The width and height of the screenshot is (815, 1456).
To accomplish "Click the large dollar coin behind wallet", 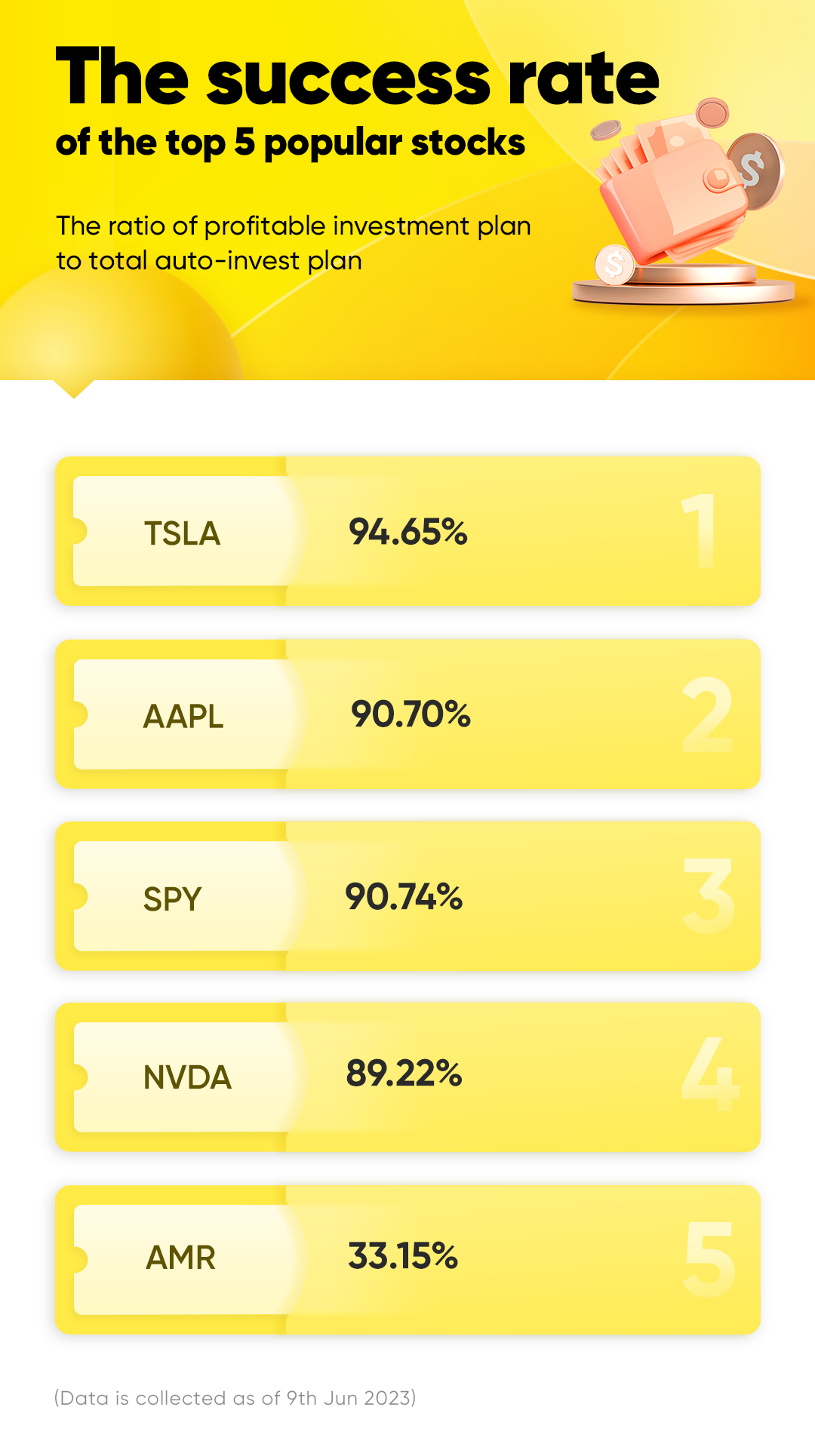I will click(756, 171).
